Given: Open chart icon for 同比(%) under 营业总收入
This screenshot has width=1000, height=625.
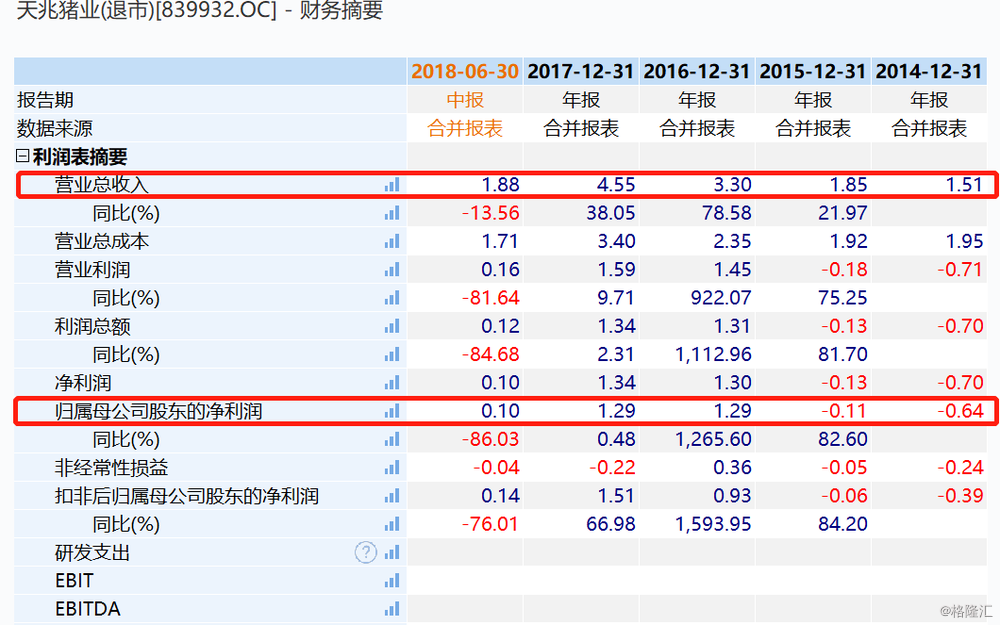Looking at the screenshot, I should 392,213.
